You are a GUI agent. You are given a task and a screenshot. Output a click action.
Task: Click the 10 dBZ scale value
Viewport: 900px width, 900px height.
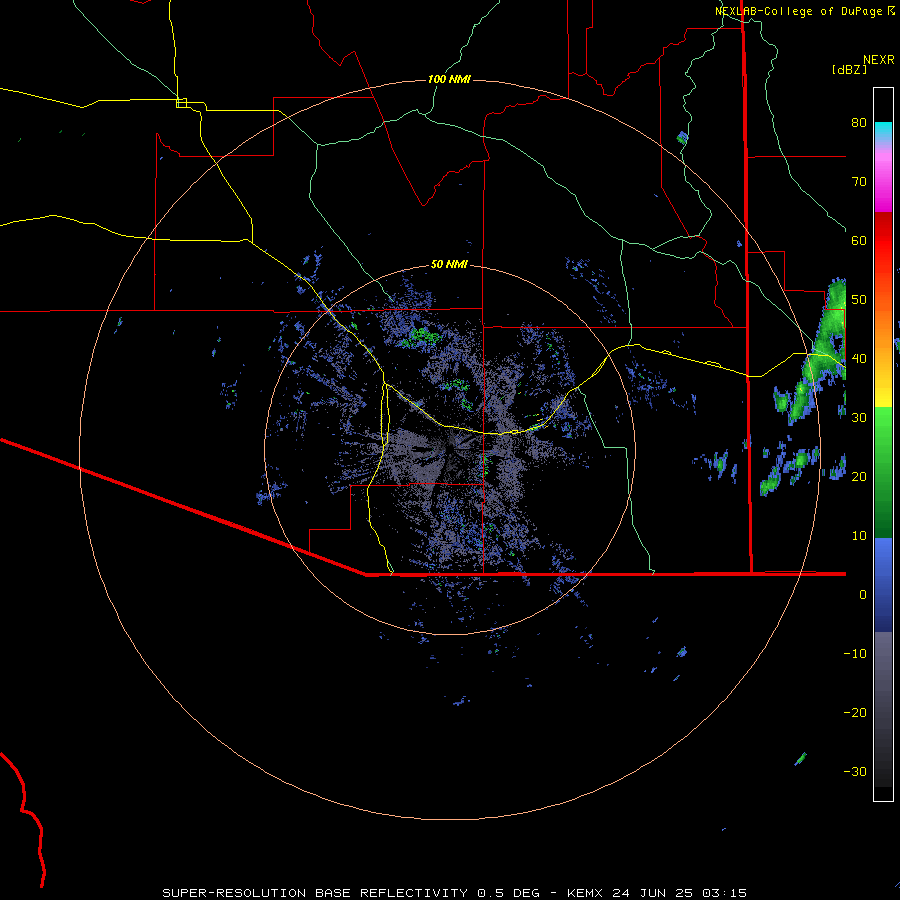coord(859,536)
